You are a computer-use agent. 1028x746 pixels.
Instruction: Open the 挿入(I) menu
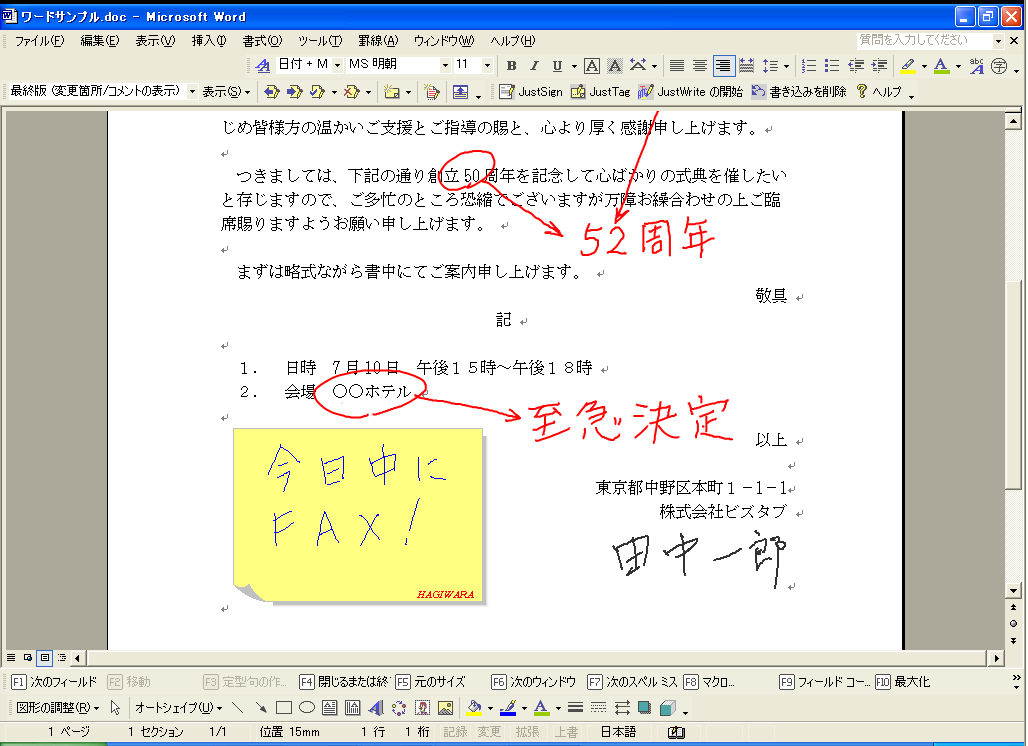click(208, 41)
